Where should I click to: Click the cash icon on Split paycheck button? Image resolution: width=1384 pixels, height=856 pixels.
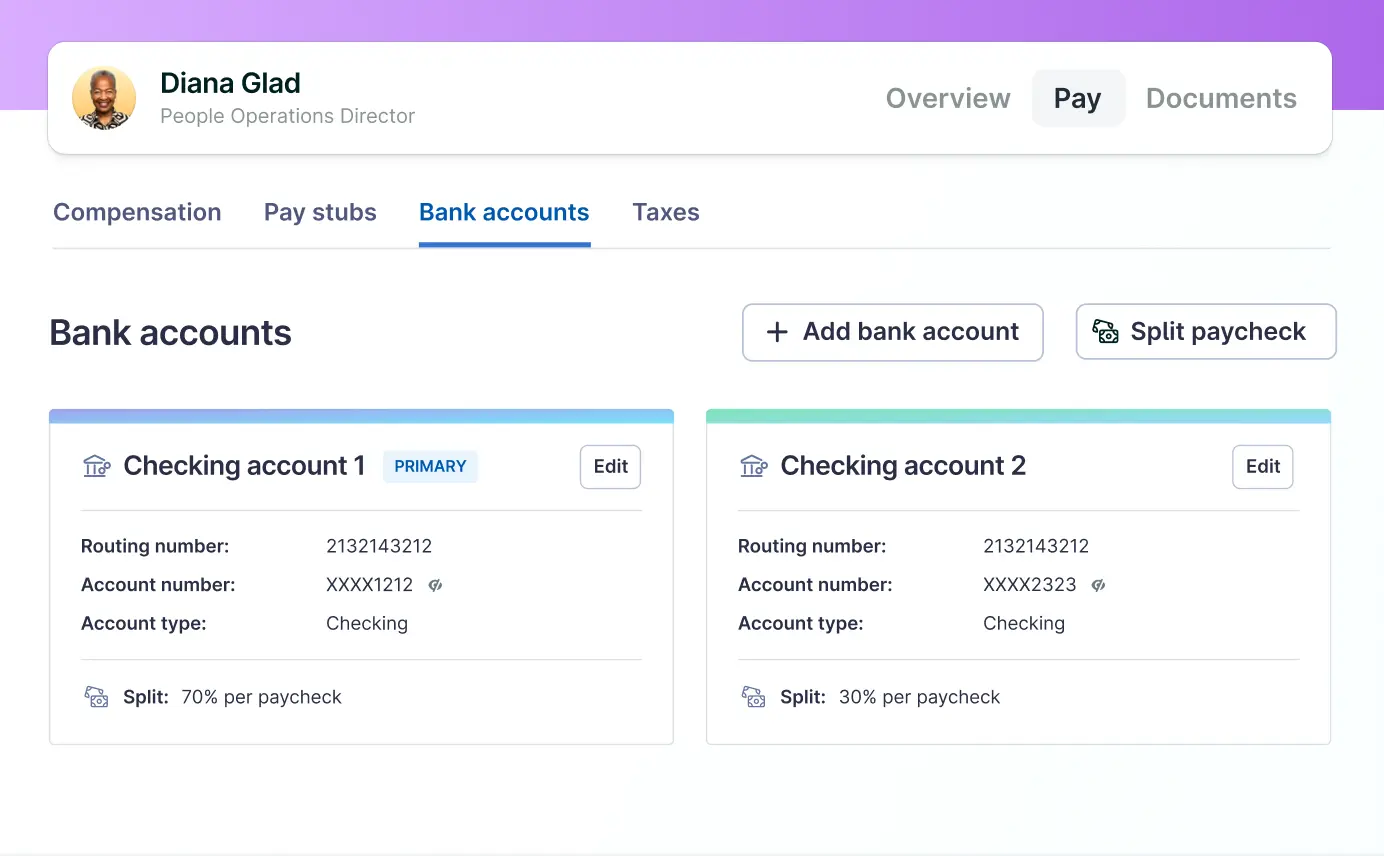pos(1105,332)
